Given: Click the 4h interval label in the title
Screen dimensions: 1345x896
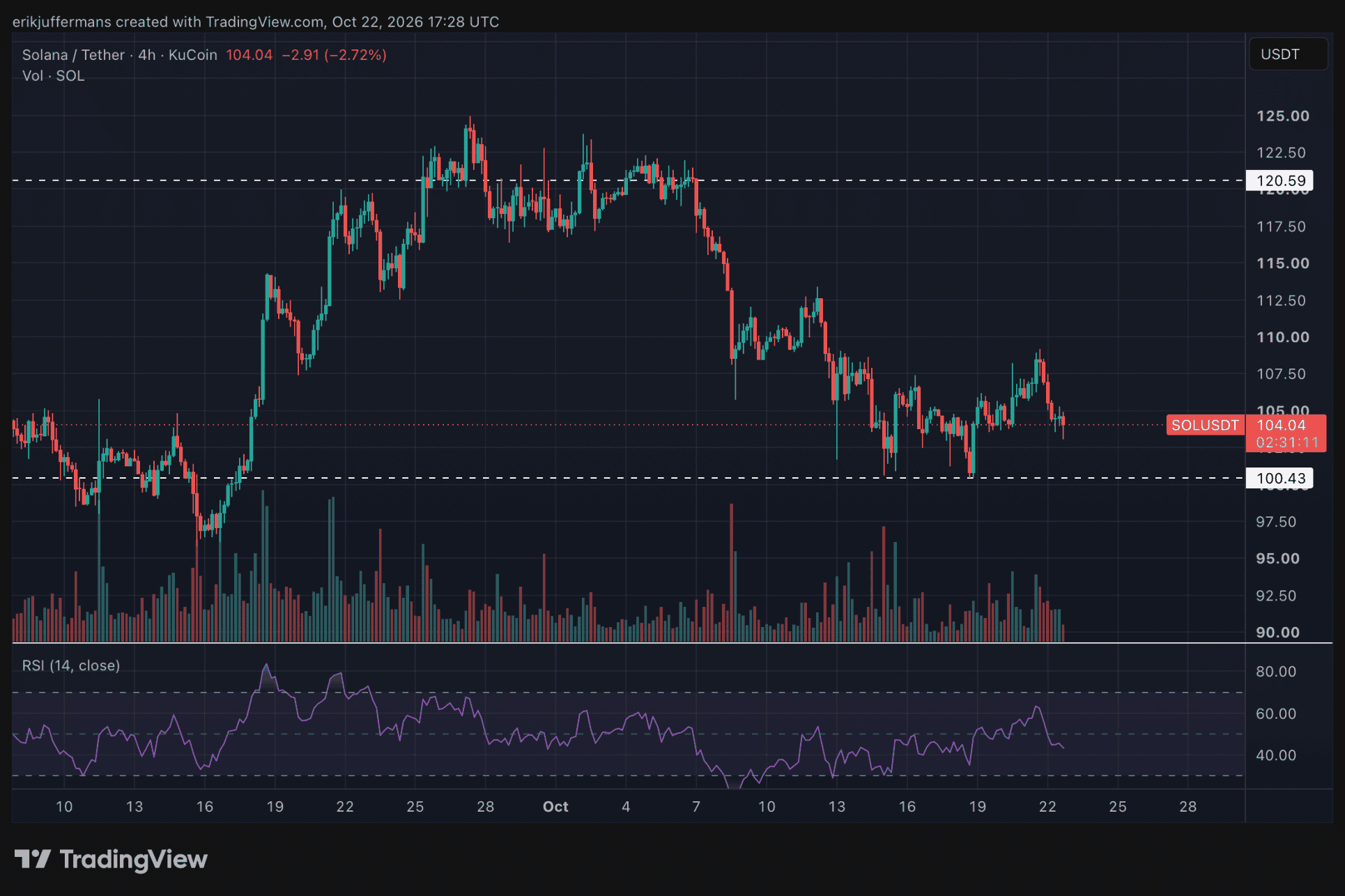Looking at the screenshot, I should [x=146, y=55].
